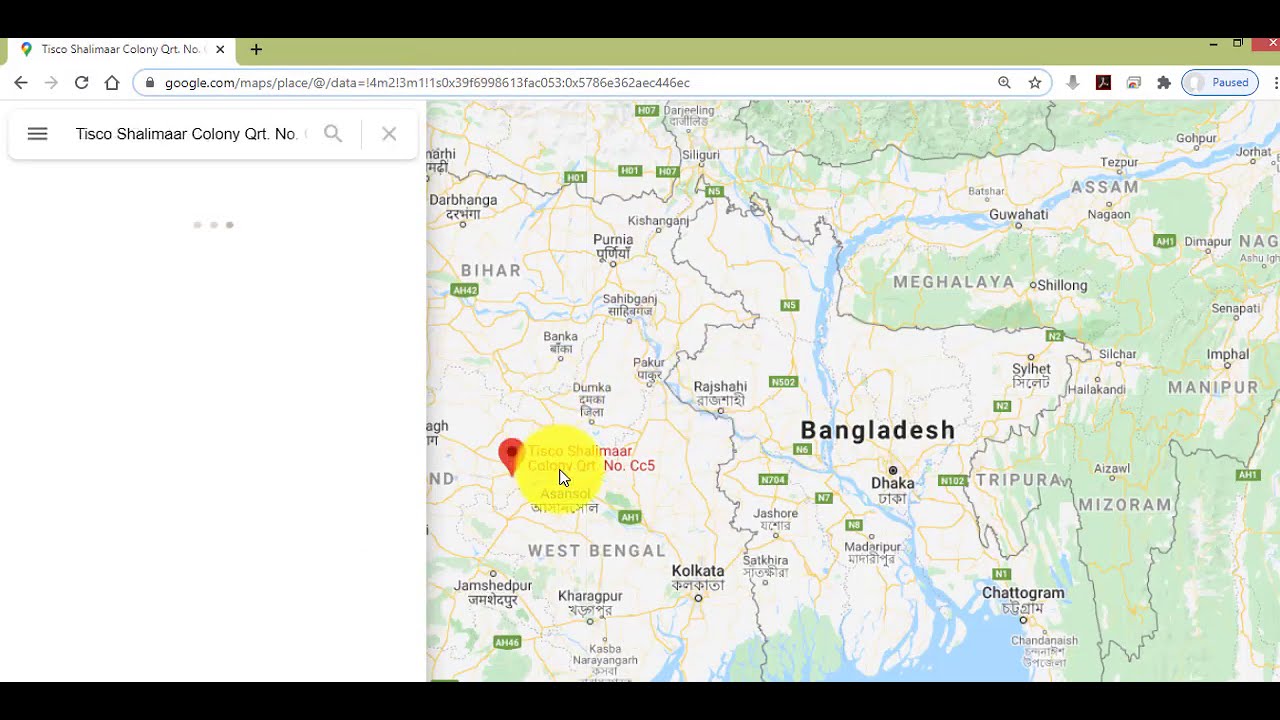
Task: Click the search magnifier icon in Maps
Action: [x=333, y=134]
